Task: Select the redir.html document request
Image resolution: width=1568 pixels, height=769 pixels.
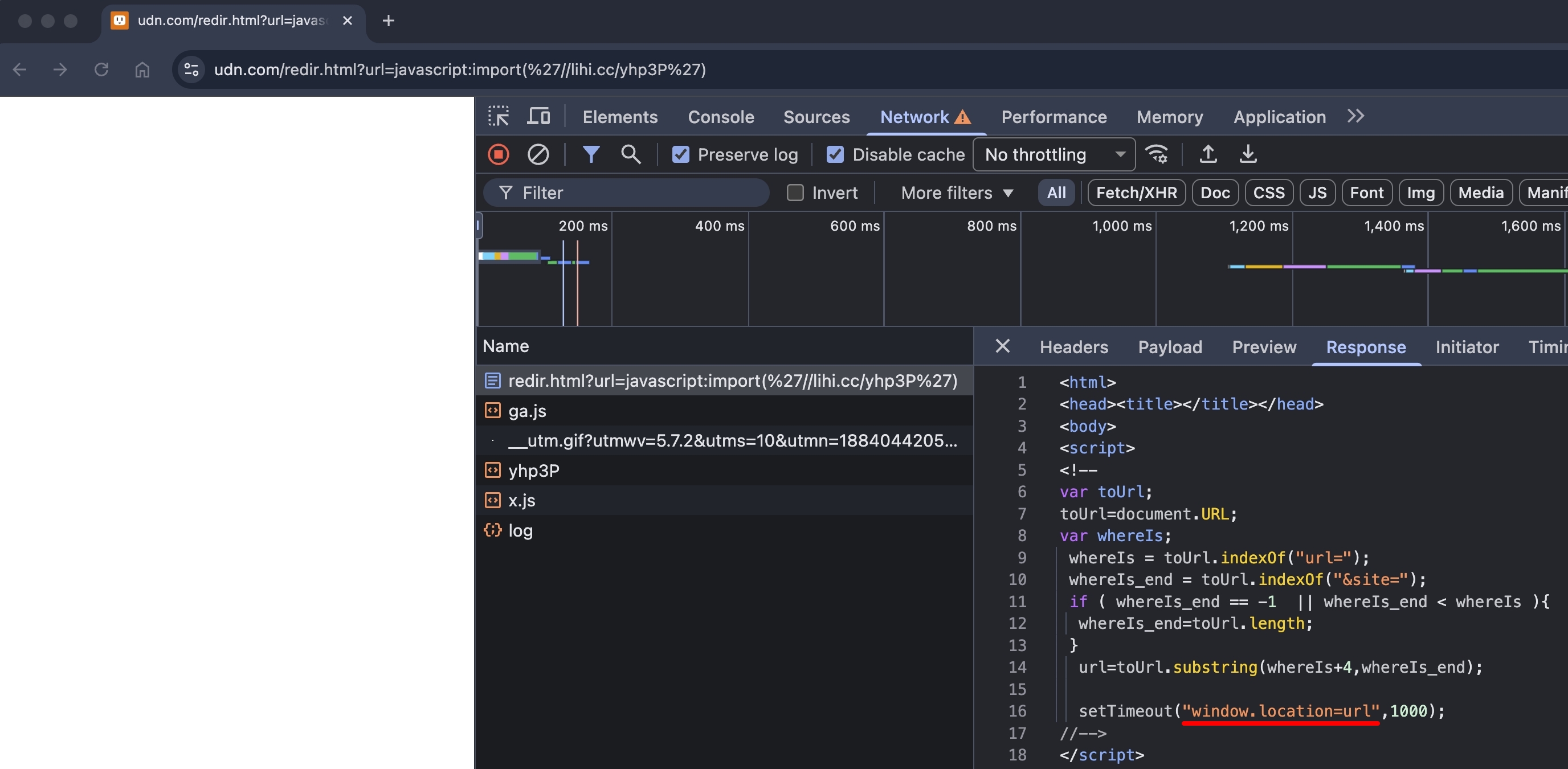Action: (724, 381)
